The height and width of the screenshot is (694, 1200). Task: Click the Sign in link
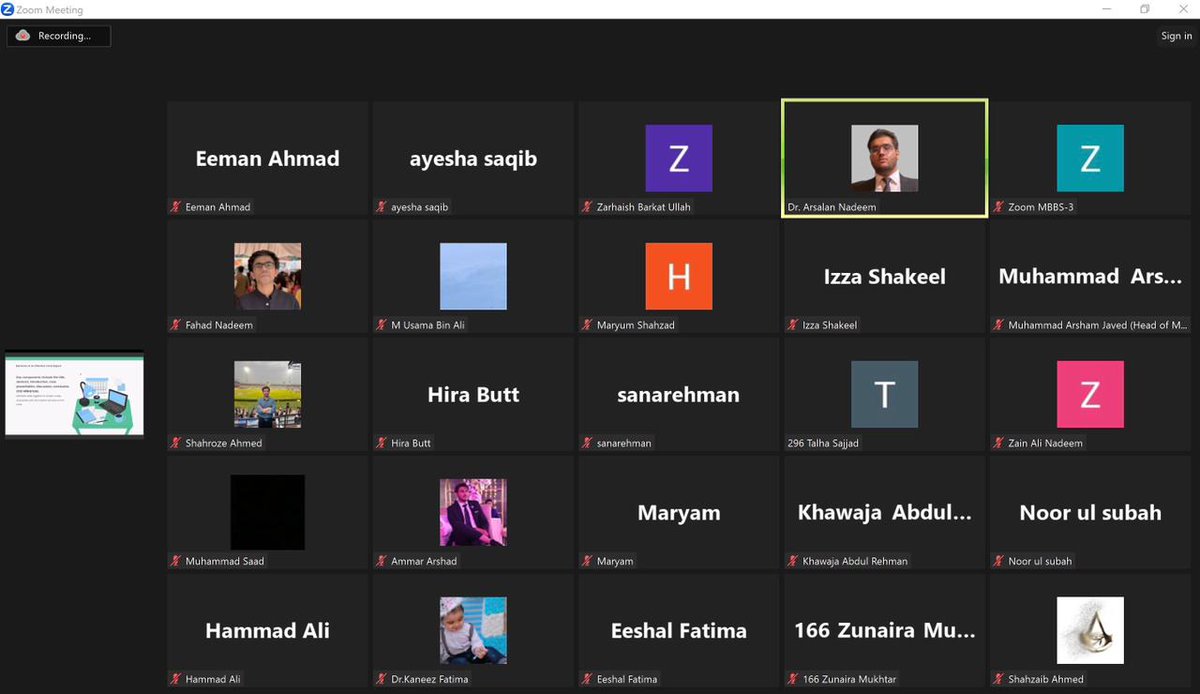click(x=1176, y=36)
